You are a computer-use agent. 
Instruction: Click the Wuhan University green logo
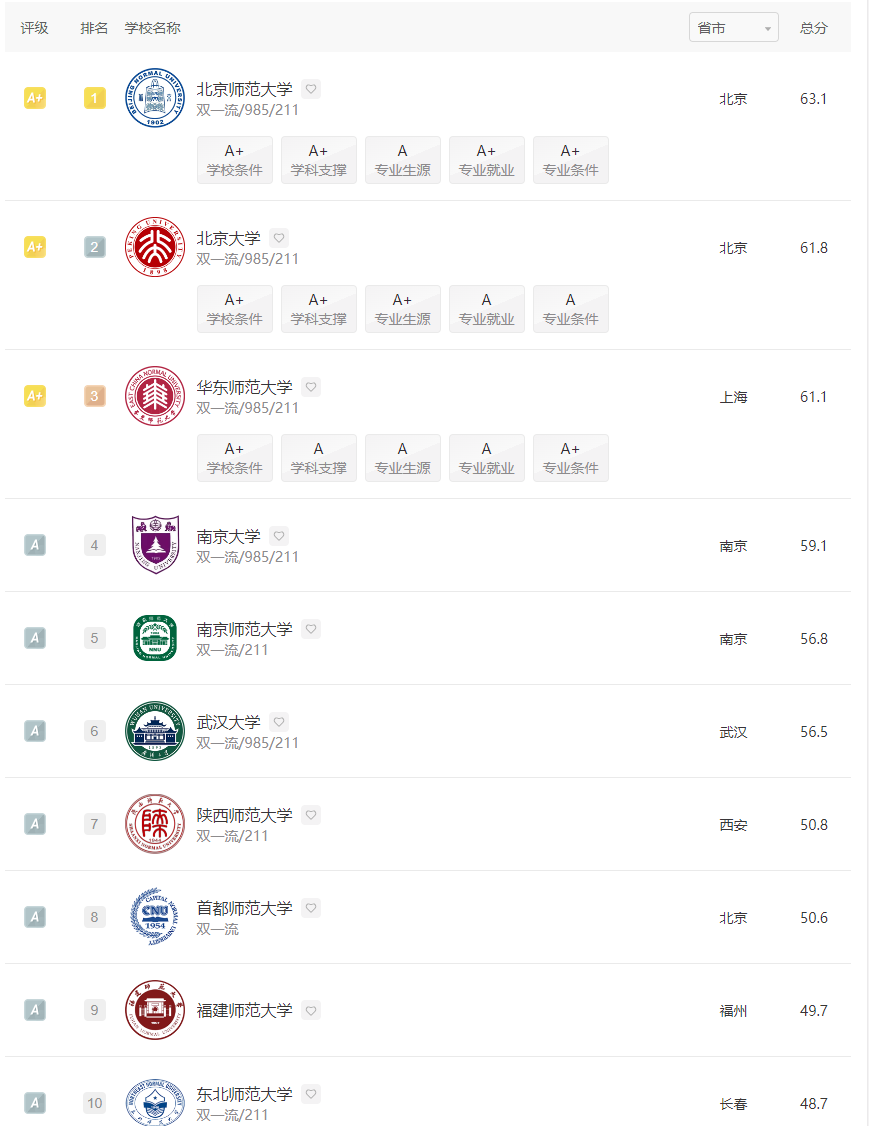(x=155, y=731)
